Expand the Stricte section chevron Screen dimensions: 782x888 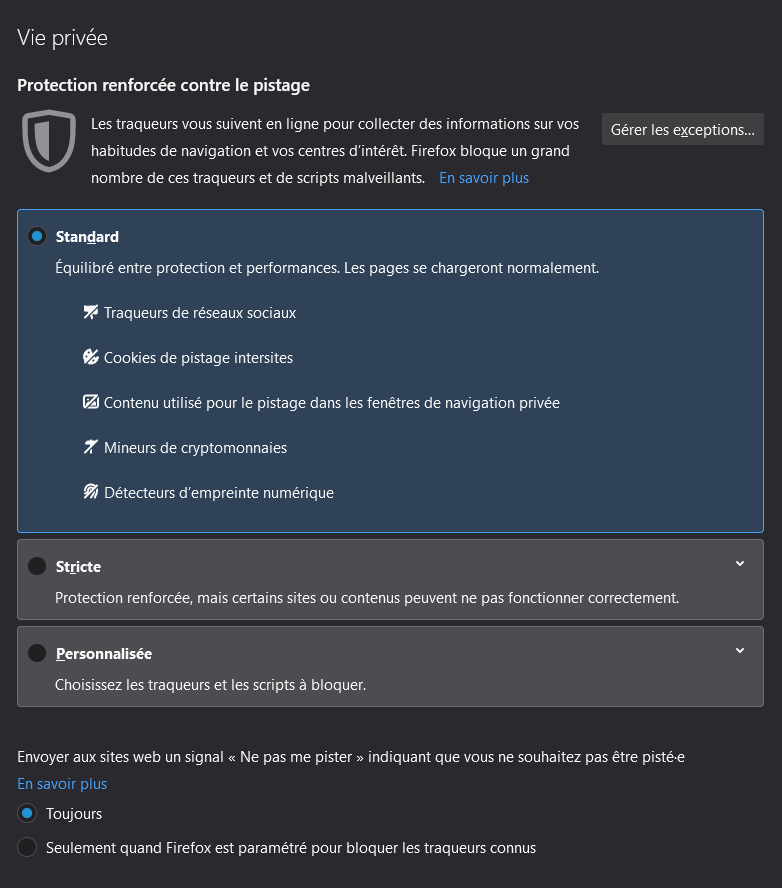coord(740,564)
